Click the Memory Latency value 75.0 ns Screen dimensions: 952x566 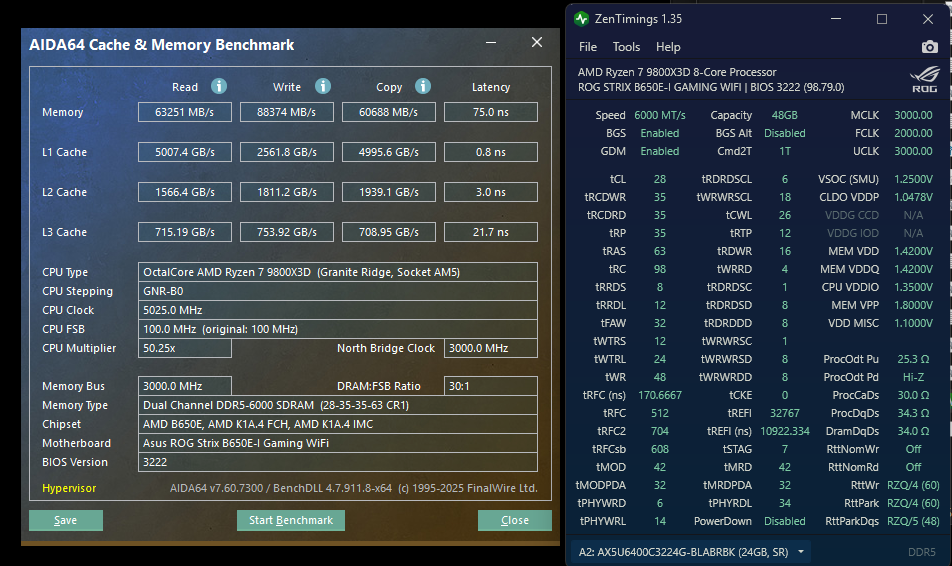tap(491, 112)
